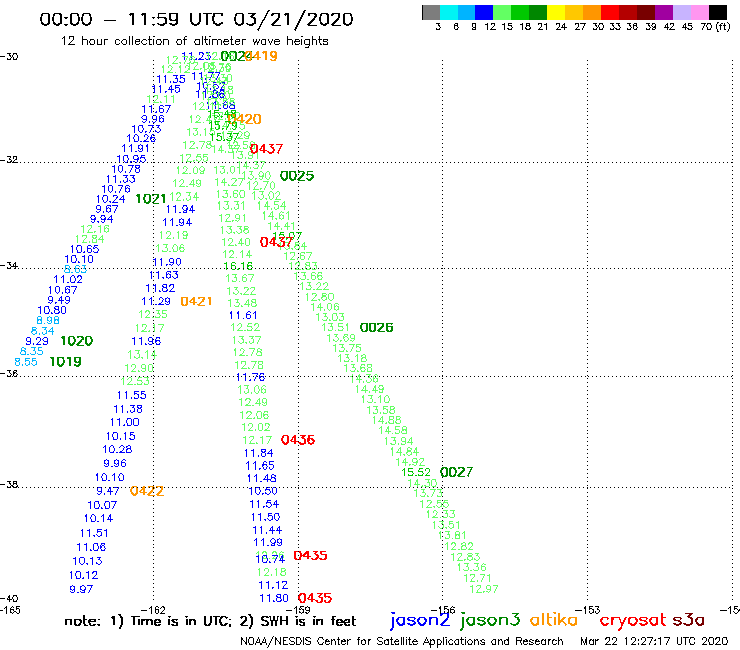The width and height of the screenshot is (740, 650).
Task: Click the '12 hour collection of altimeter wave heights' subtitle
Action: point(194,41)
